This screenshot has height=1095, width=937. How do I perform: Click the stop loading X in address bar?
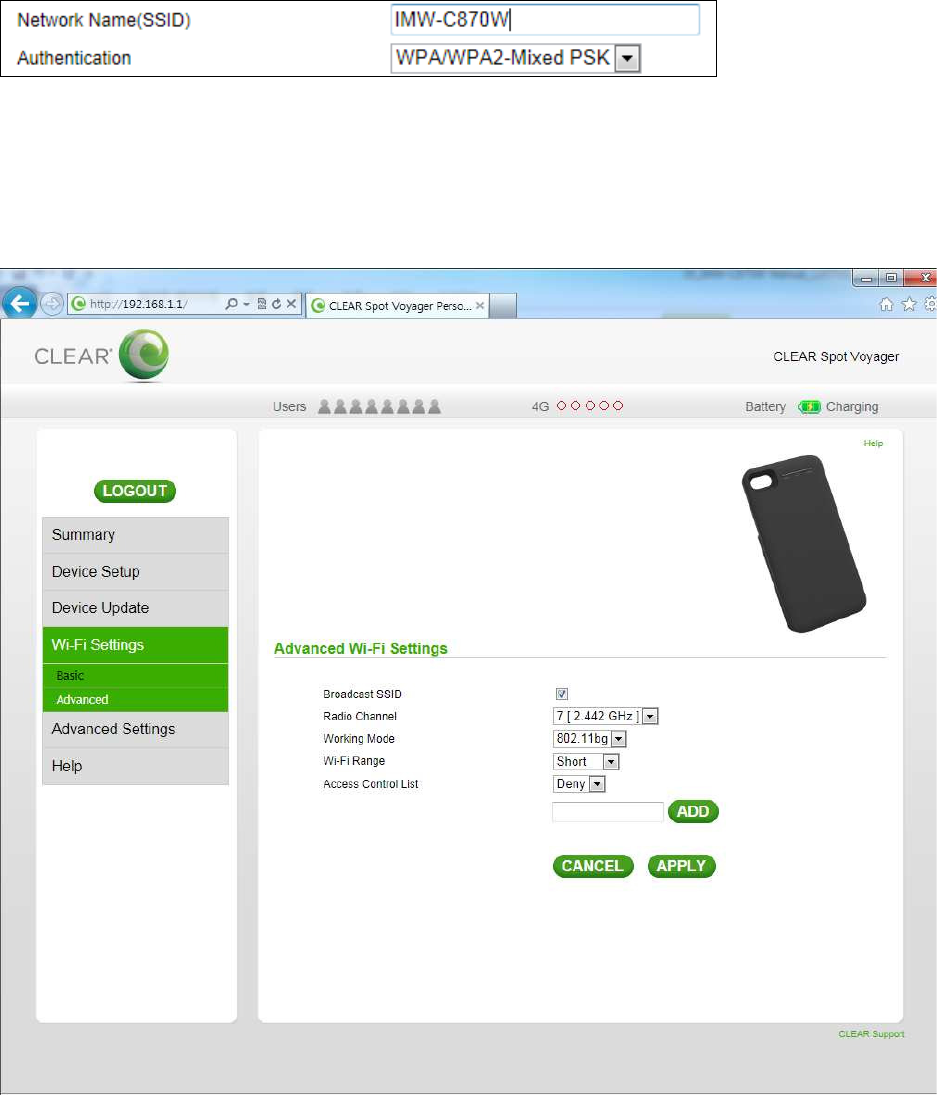point(291,304)
